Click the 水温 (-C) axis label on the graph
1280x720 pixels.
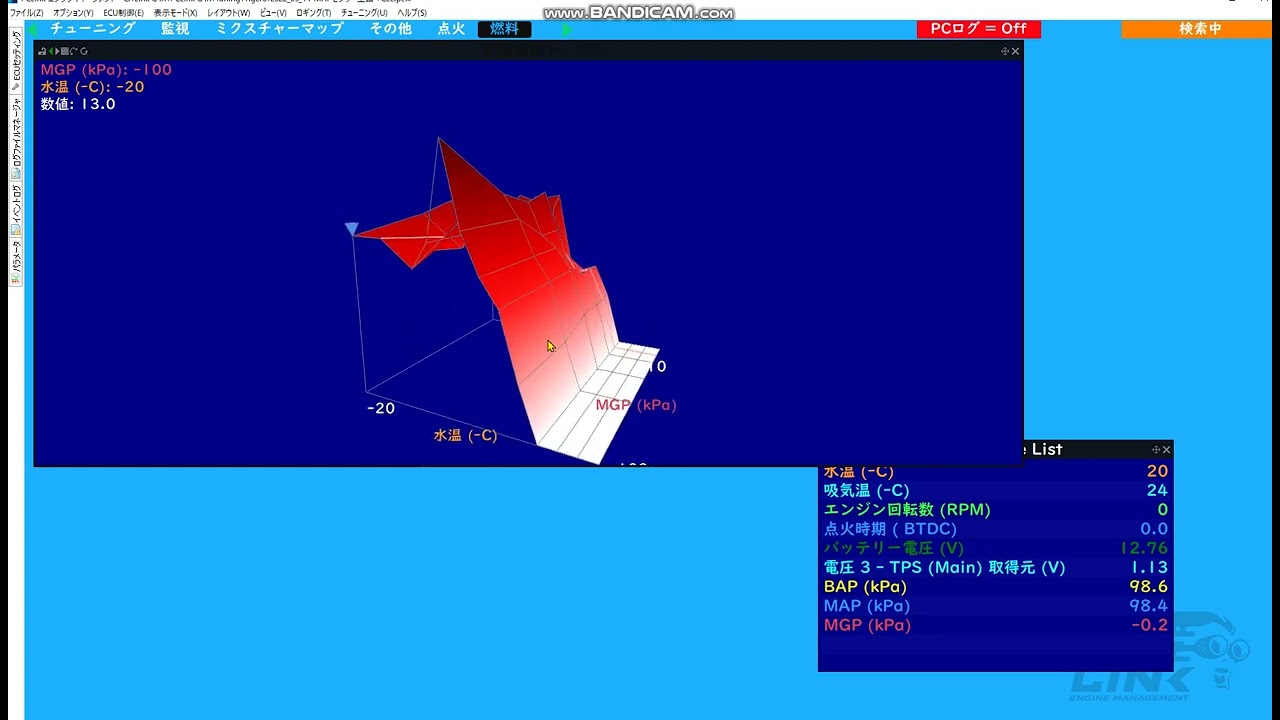[465, 435]
